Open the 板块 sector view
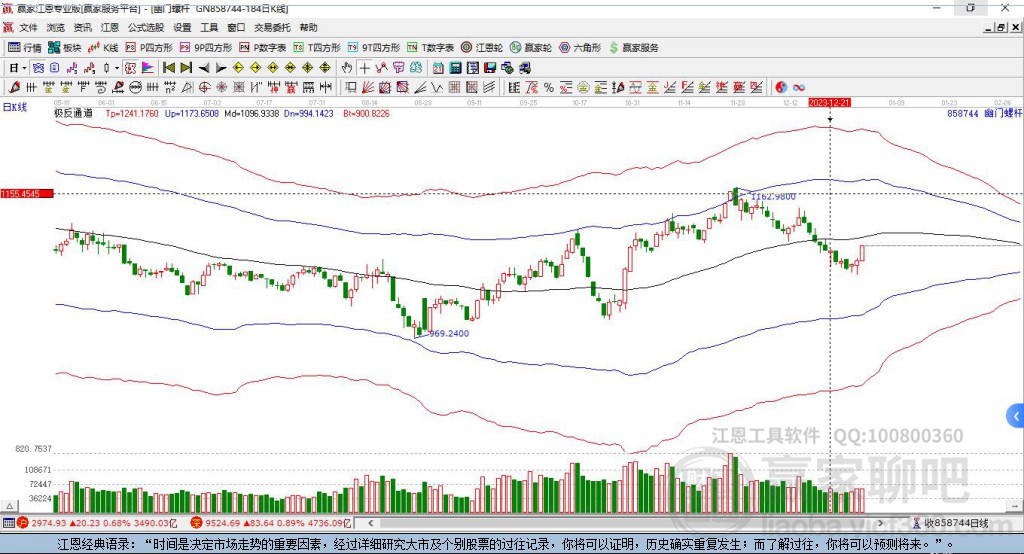This screenshot has width=1024, height=554. tap(65, 48)
